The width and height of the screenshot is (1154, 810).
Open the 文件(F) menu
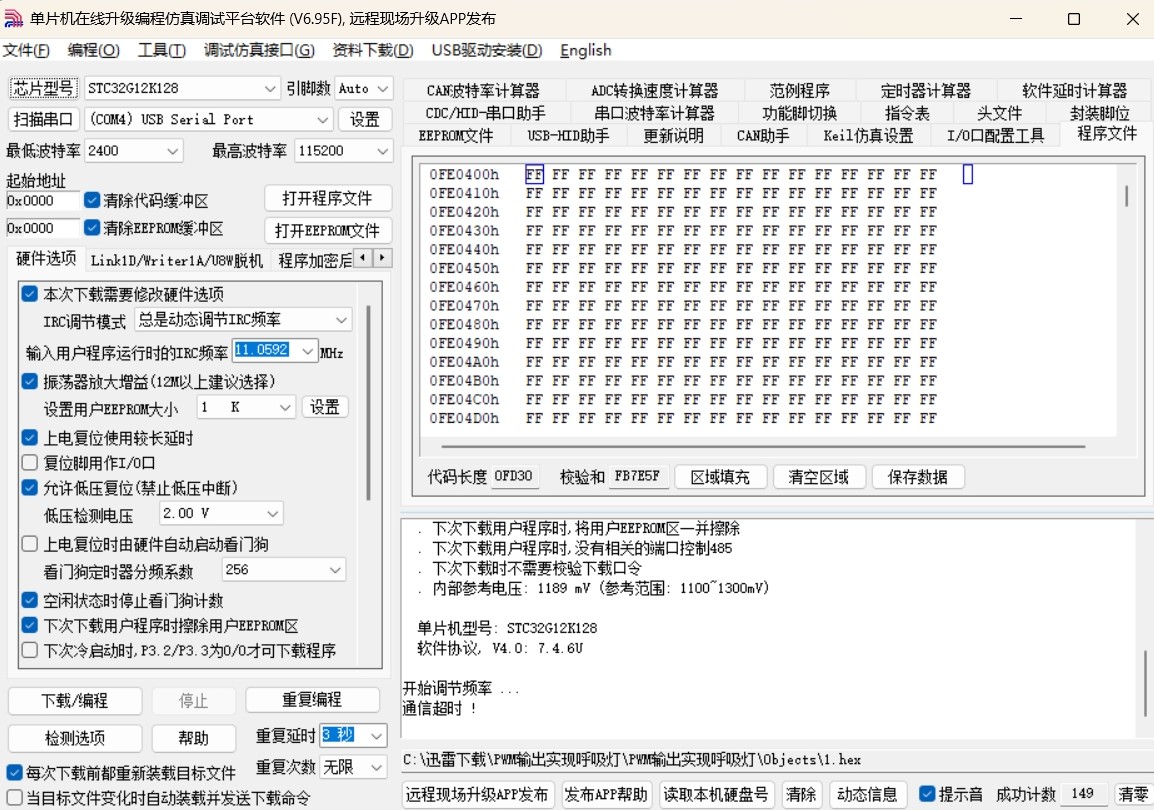pyautogui.click(x=26, y=50)
